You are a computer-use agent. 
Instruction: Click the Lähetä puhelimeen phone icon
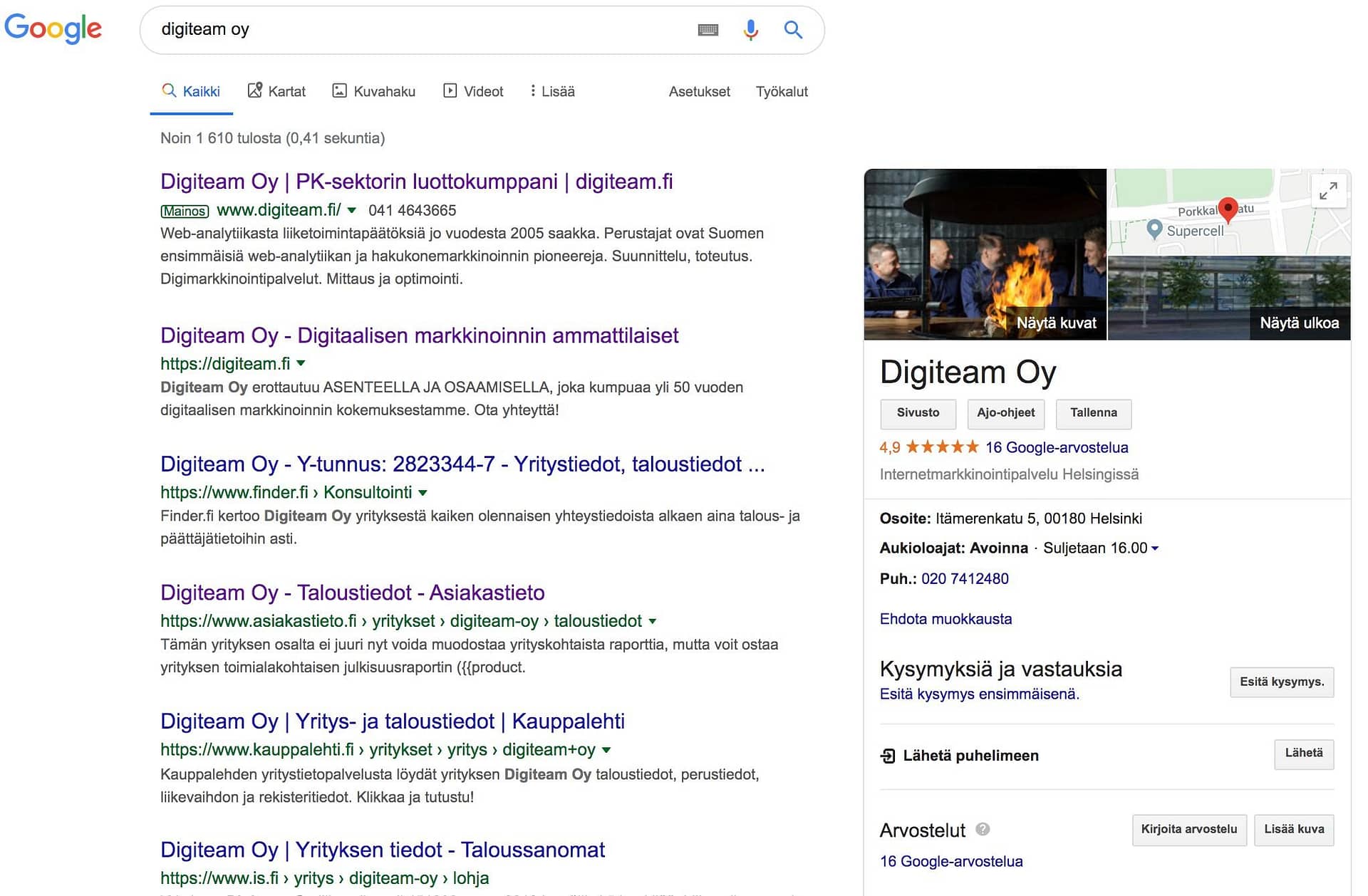tap(888, 756)
